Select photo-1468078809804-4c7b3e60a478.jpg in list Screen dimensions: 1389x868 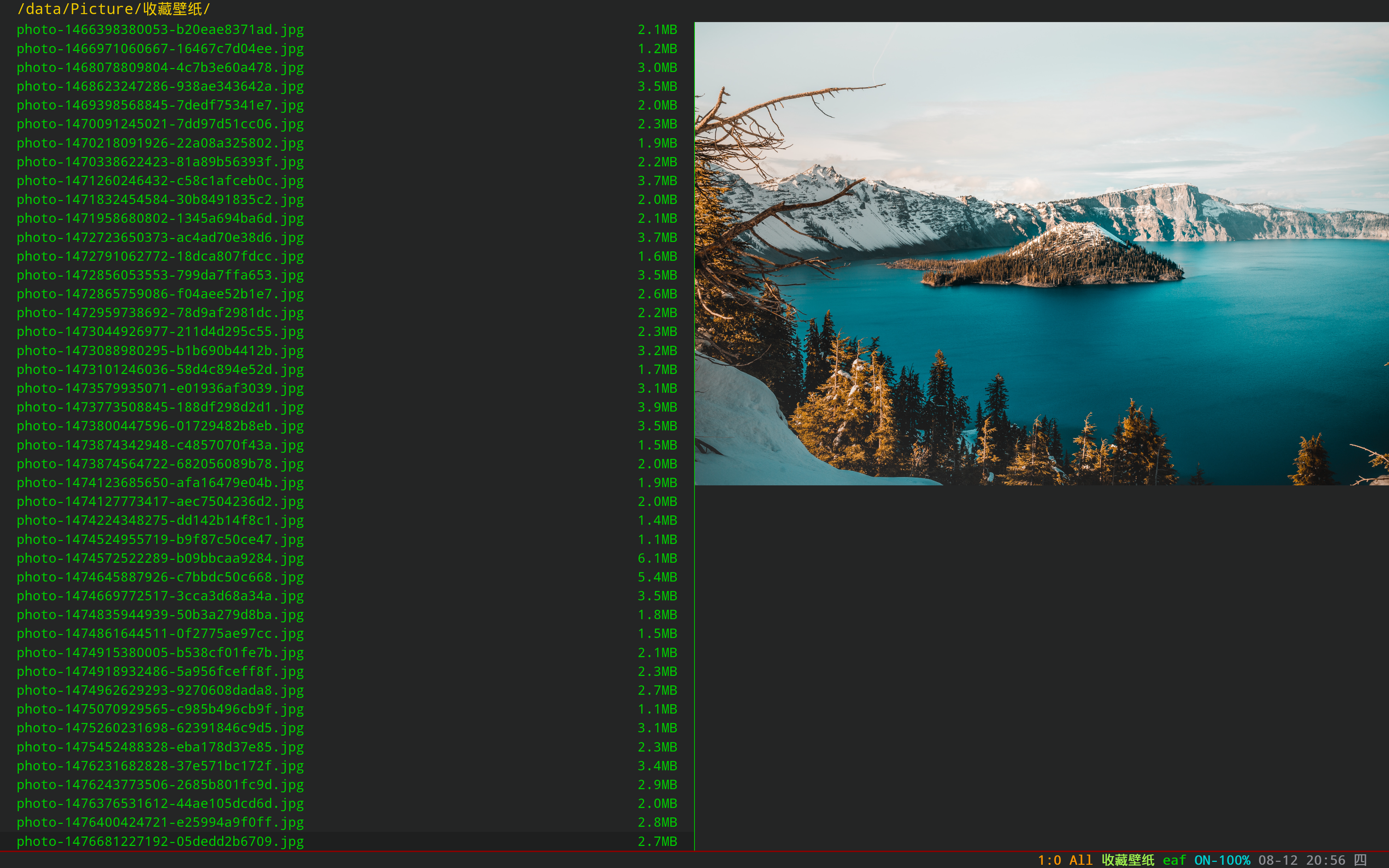(x=160, y=68)
